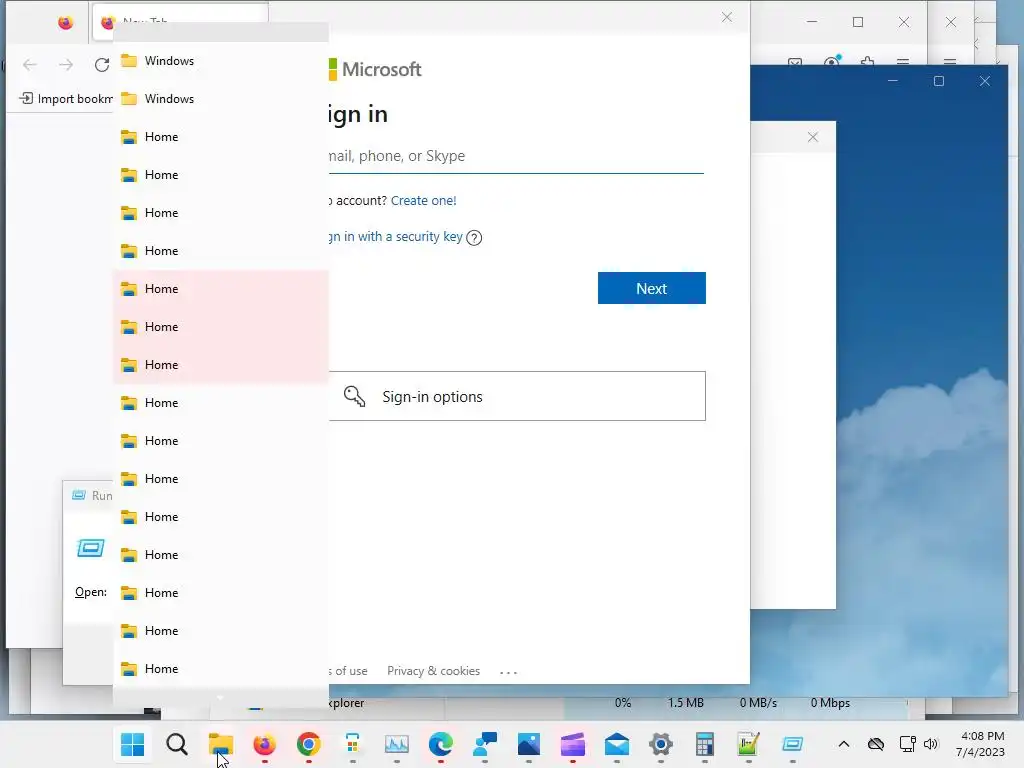Open Task Manager taskbar icon
The image size is (1024, 768).
click(x=396, y=743)
